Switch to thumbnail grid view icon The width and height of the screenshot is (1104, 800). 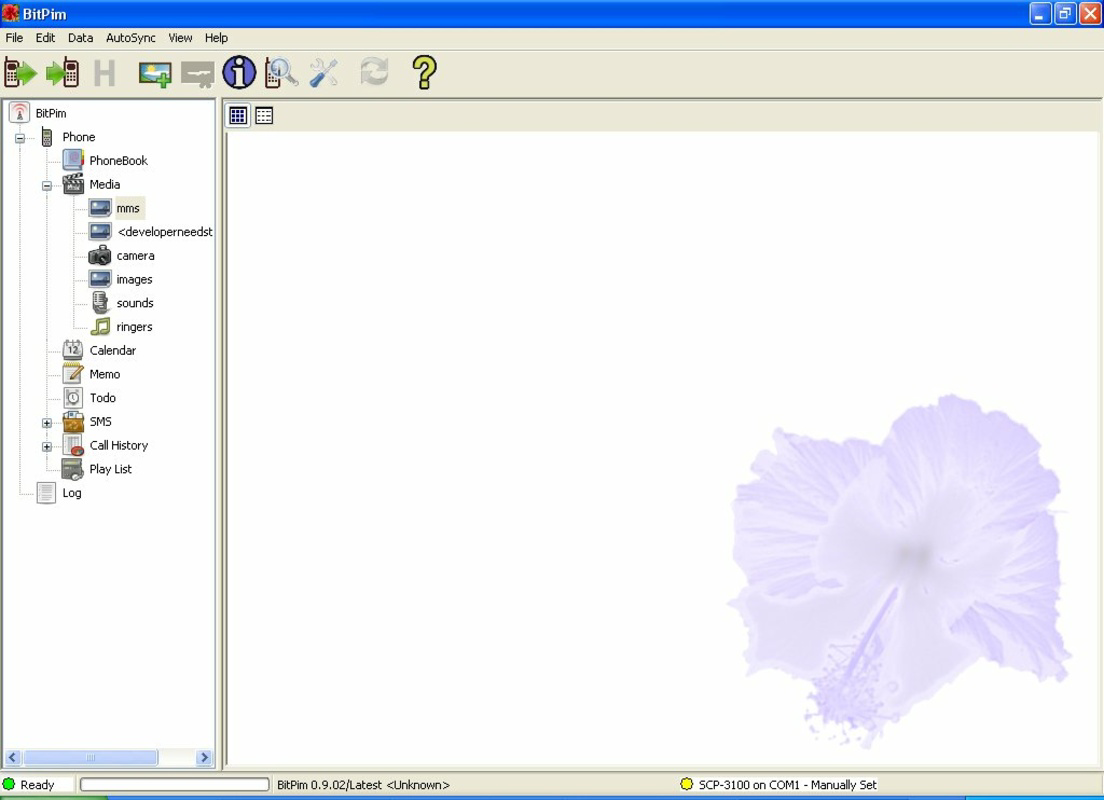click(x=238, y=115)
